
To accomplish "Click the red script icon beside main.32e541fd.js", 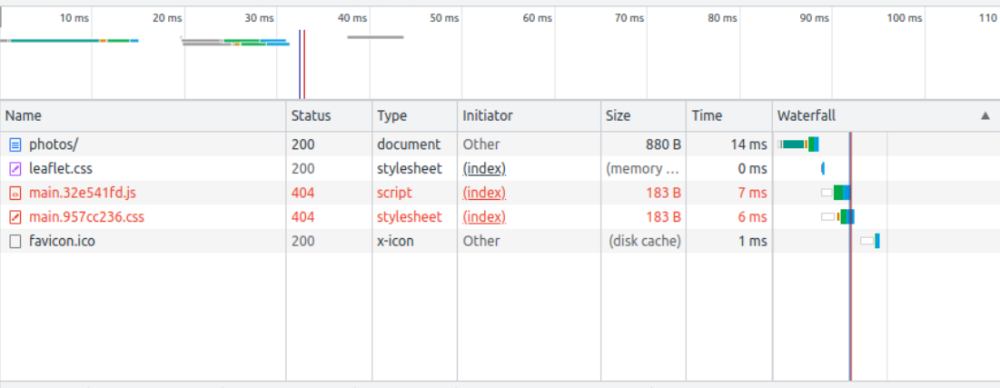I will point(15,193).
